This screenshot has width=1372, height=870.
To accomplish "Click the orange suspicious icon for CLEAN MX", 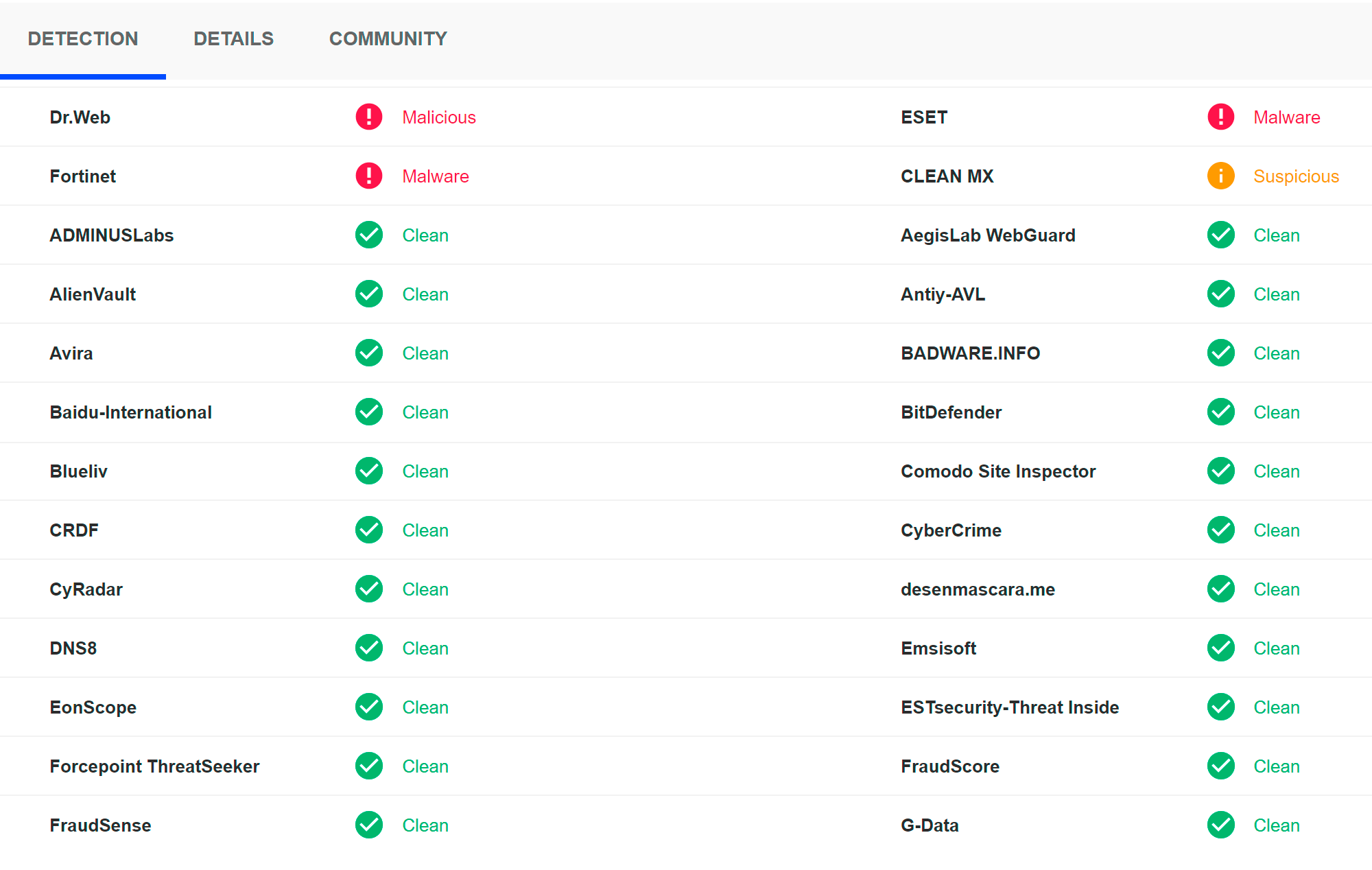I will (x=1221, y=176).
